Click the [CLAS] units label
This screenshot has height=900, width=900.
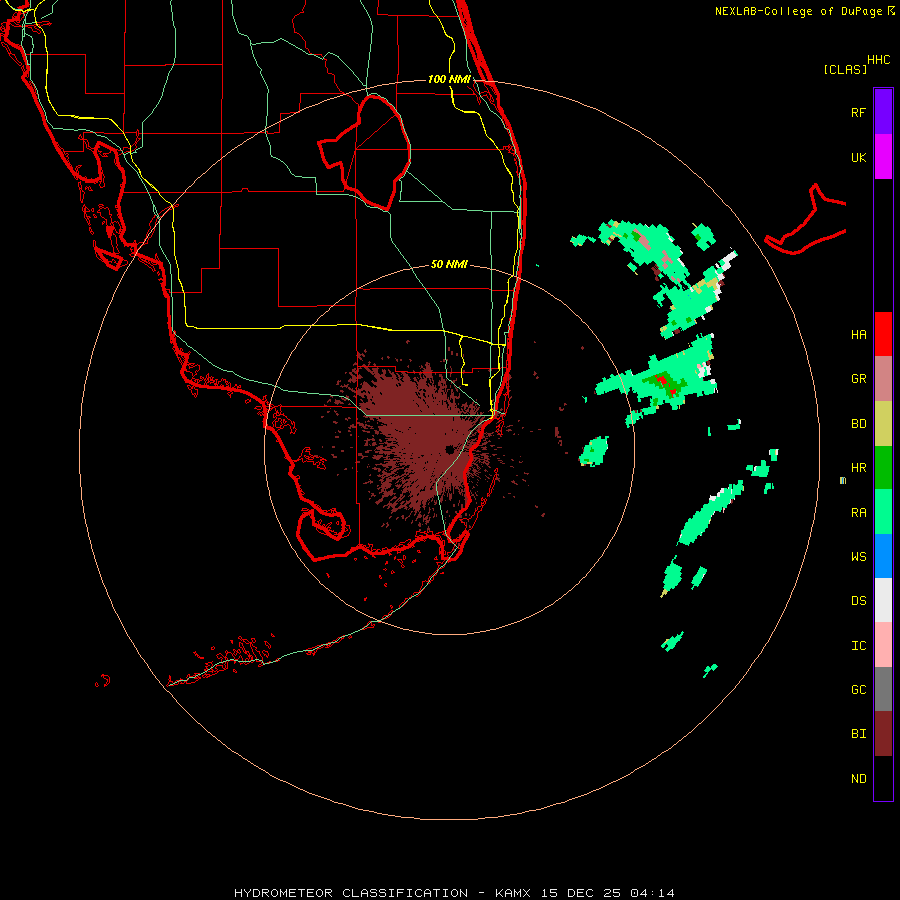845,69
